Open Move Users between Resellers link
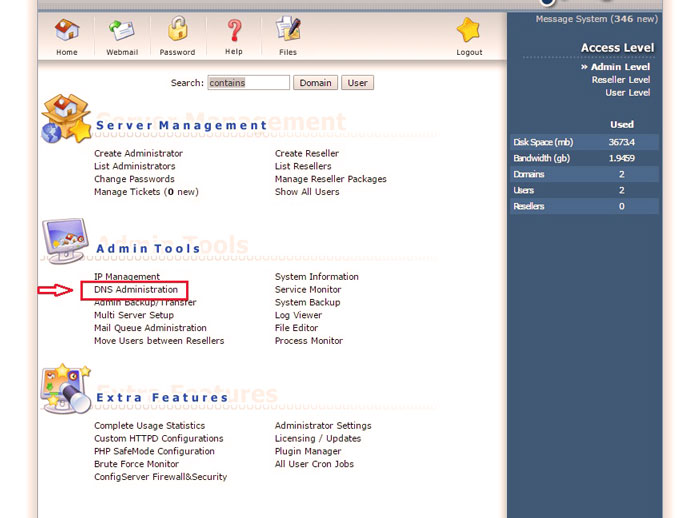The width and height of the screenshot is (685, 518). (x=159, y=341)
